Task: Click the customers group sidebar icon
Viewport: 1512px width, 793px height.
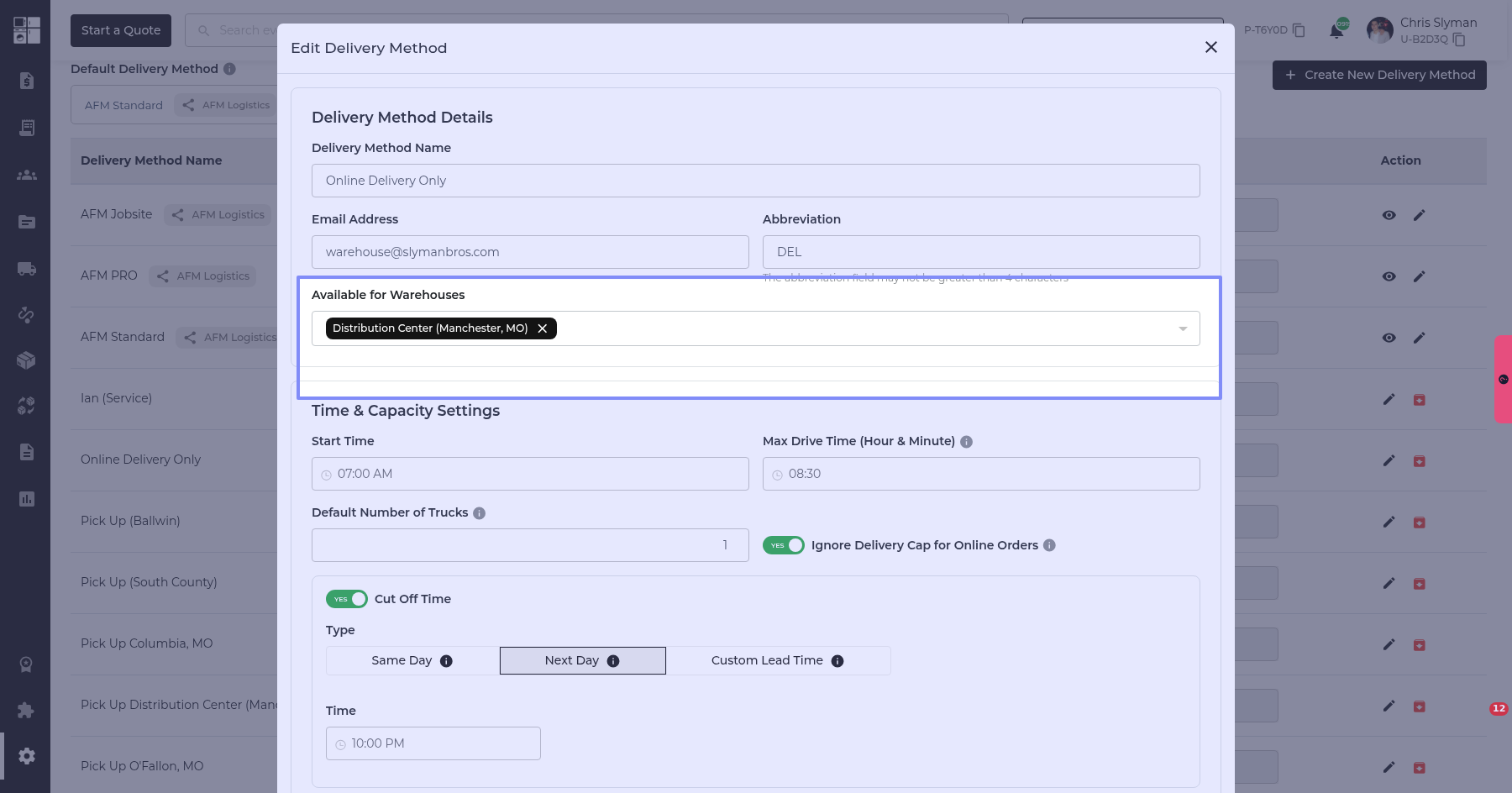Action: (x=27, y=175)
